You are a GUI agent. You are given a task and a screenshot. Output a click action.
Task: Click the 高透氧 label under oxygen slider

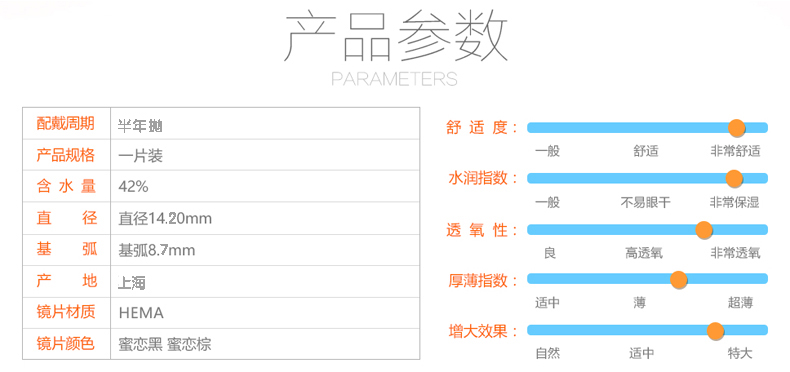pos(644,253)
